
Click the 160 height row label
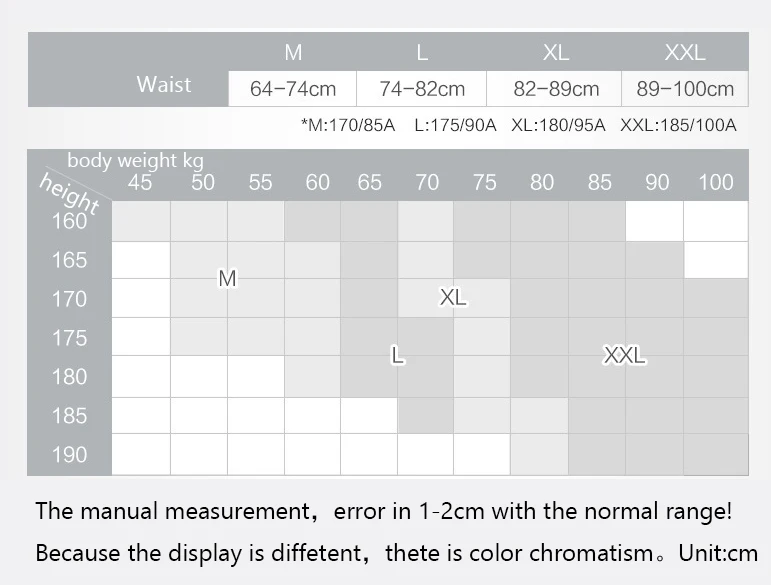pyautogui.click(x=70, y=221)
